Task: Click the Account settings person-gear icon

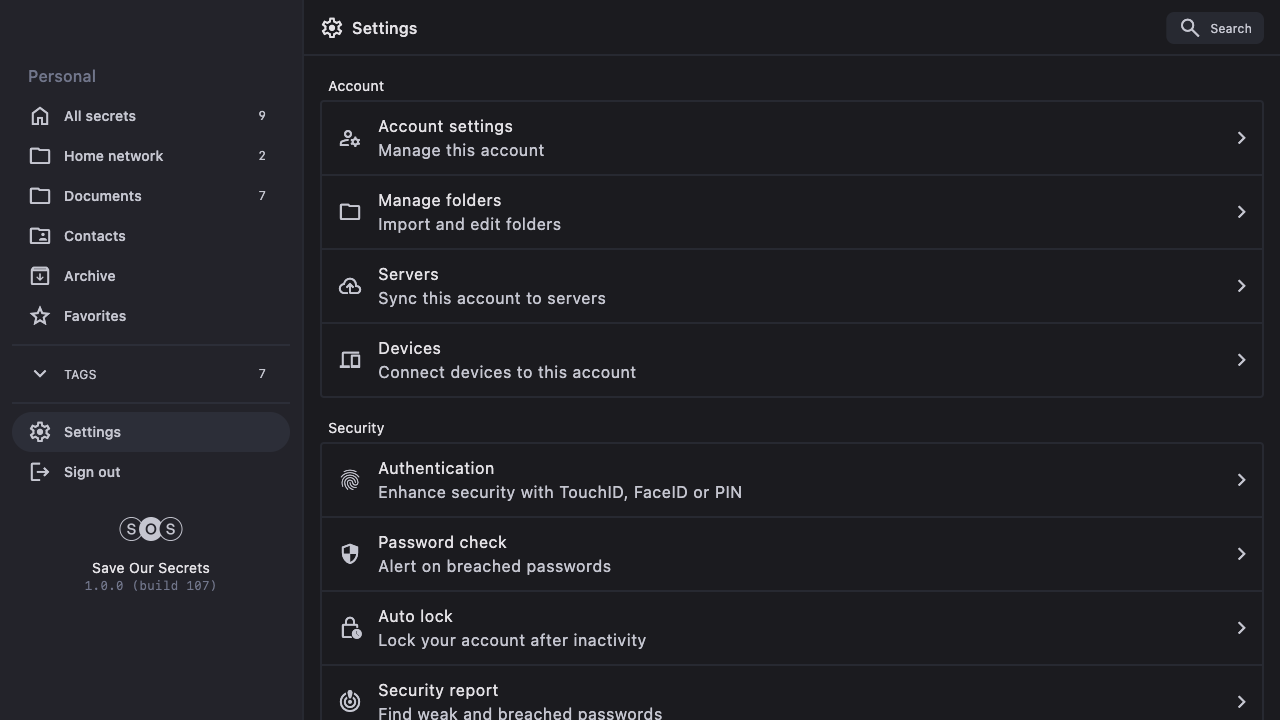Action: [x=350, y=138]
